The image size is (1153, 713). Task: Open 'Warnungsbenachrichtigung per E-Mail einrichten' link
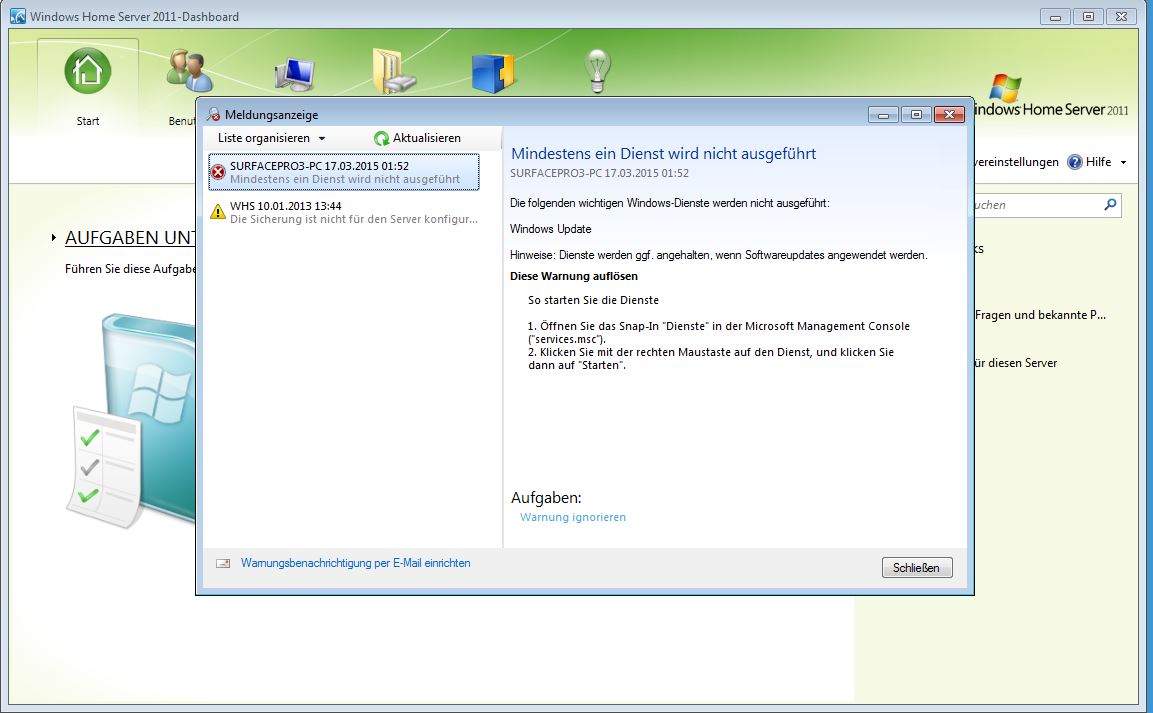click(x=356, y=563)
